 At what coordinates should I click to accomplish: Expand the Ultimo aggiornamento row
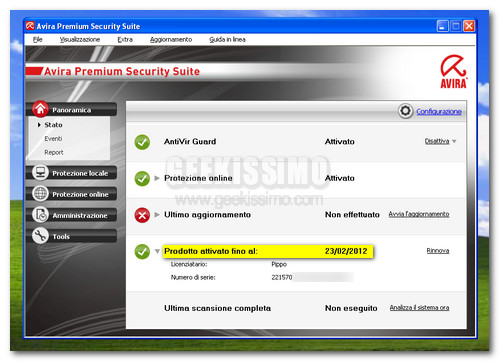coord(157,214)
